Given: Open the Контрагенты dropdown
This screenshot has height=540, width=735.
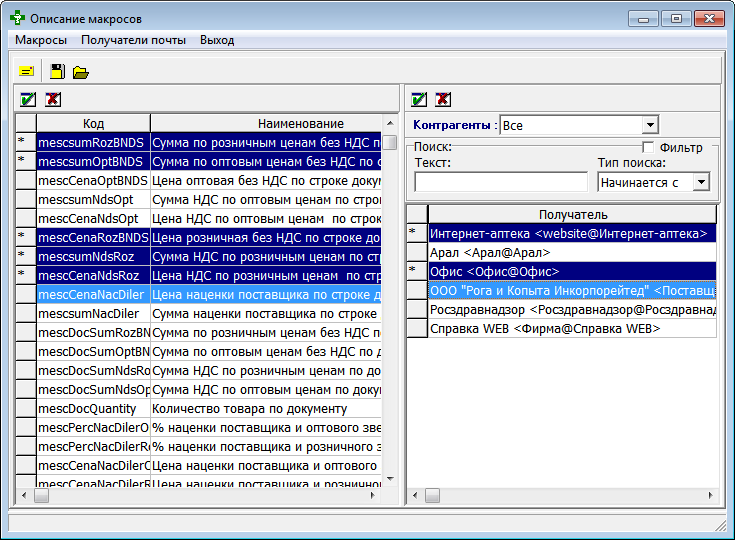Looking at the screenshot, I should pyautogui.click(x=650, y=125).
